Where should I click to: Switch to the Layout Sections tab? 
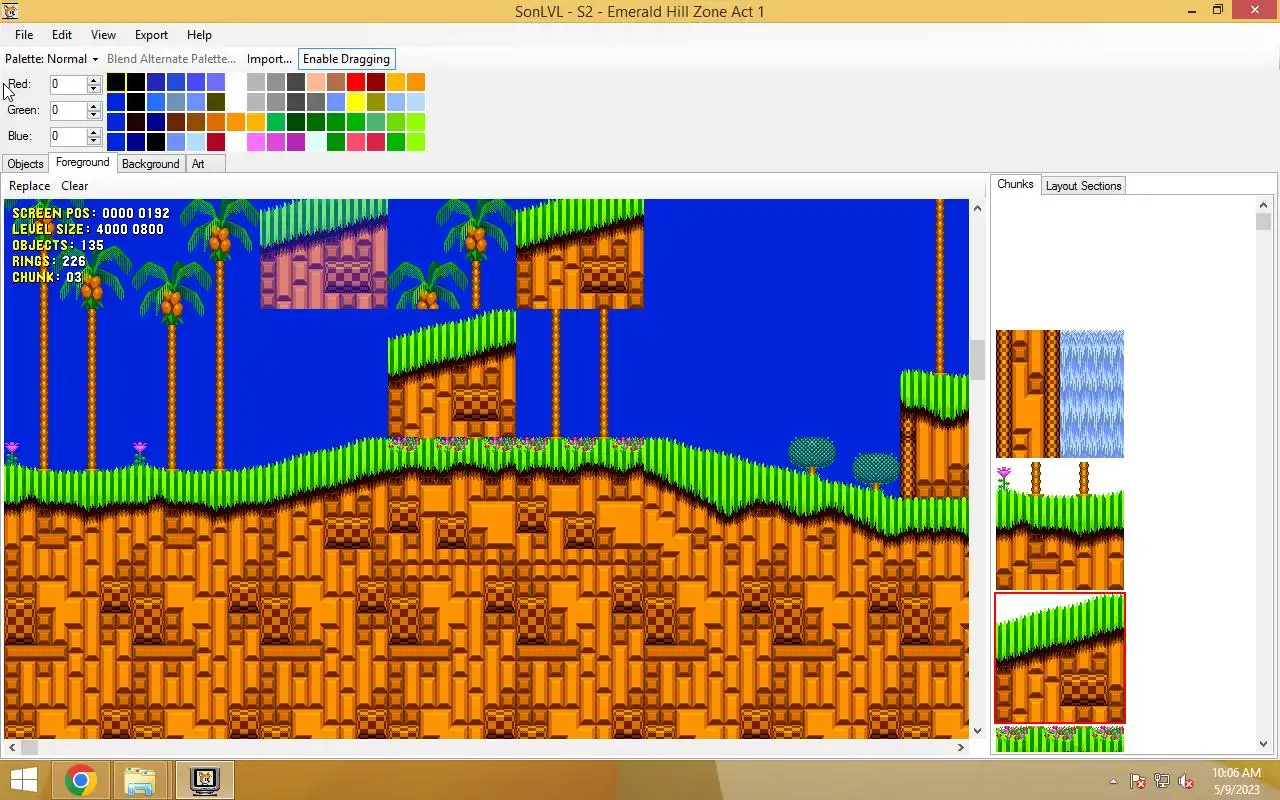pos(1083,186)
